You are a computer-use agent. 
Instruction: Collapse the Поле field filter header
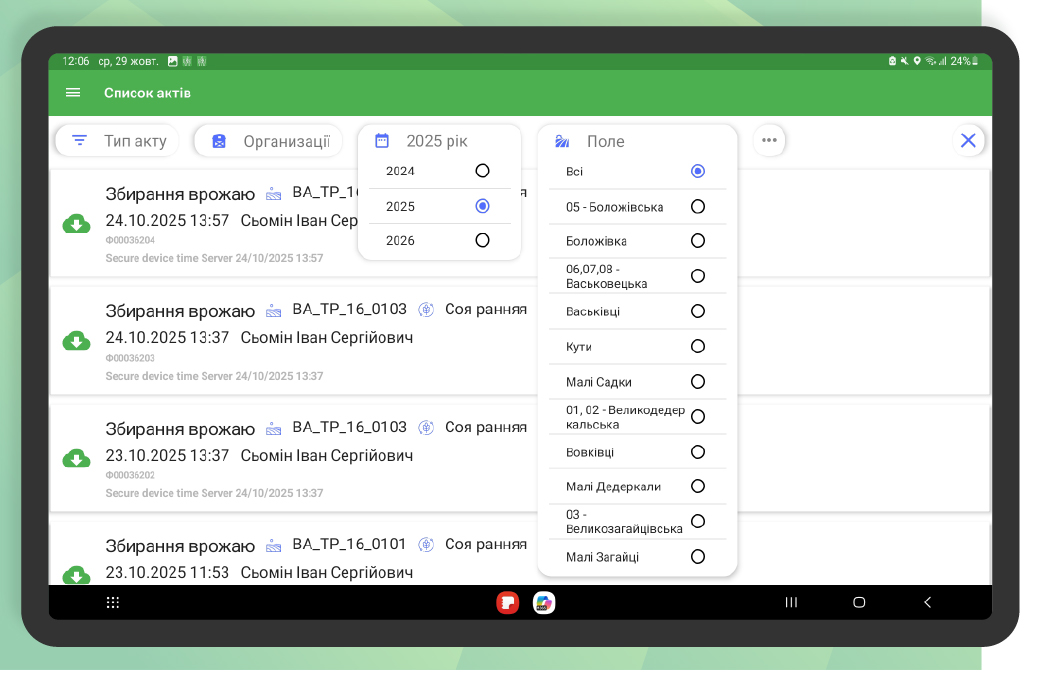coord(636,141)
